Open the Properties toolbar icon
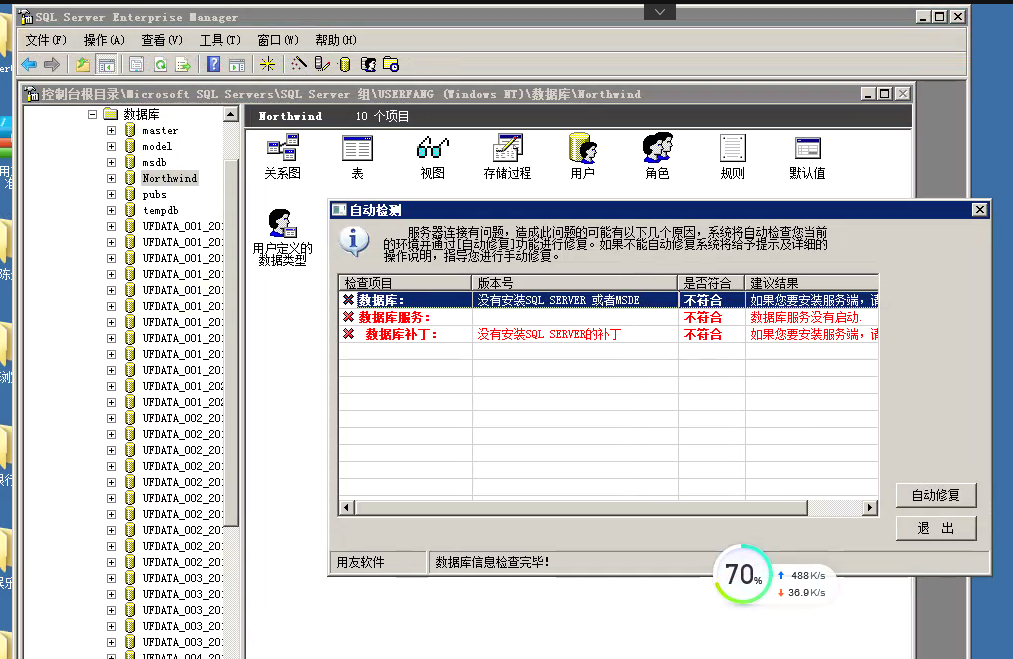Screen dimensions: 1013x659 [136, 64]
